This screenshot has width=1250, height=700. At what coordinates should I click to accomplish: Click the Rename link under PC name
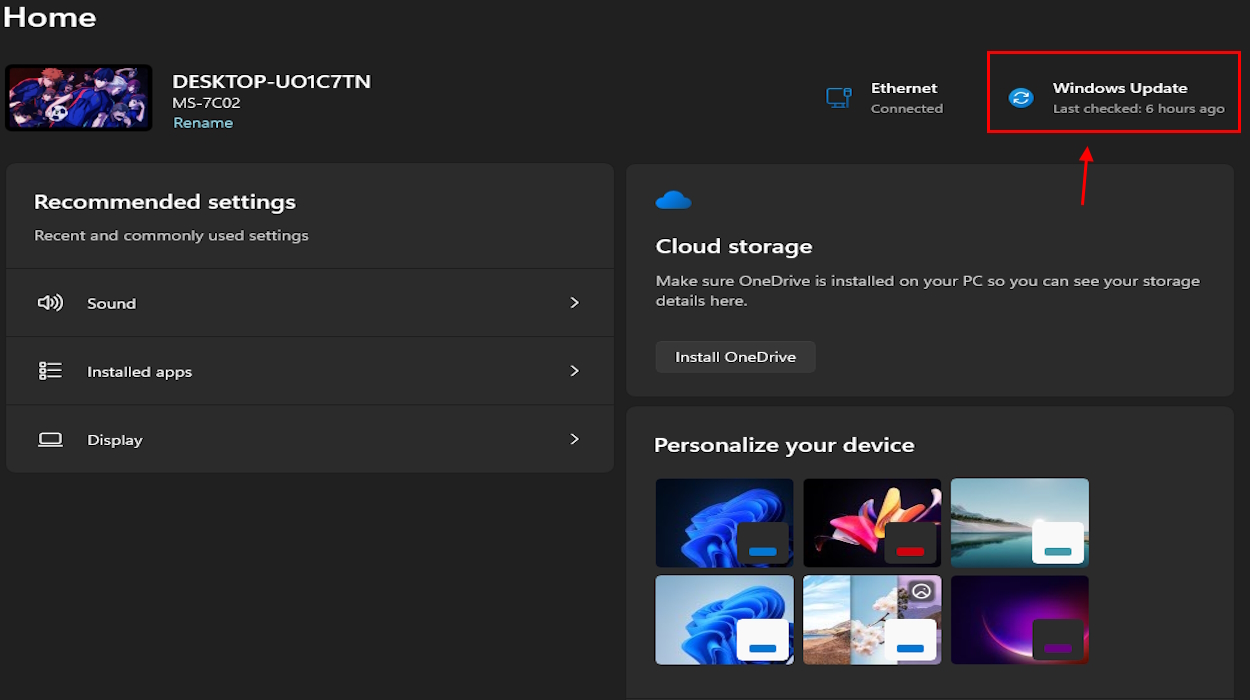coord(203,123)
